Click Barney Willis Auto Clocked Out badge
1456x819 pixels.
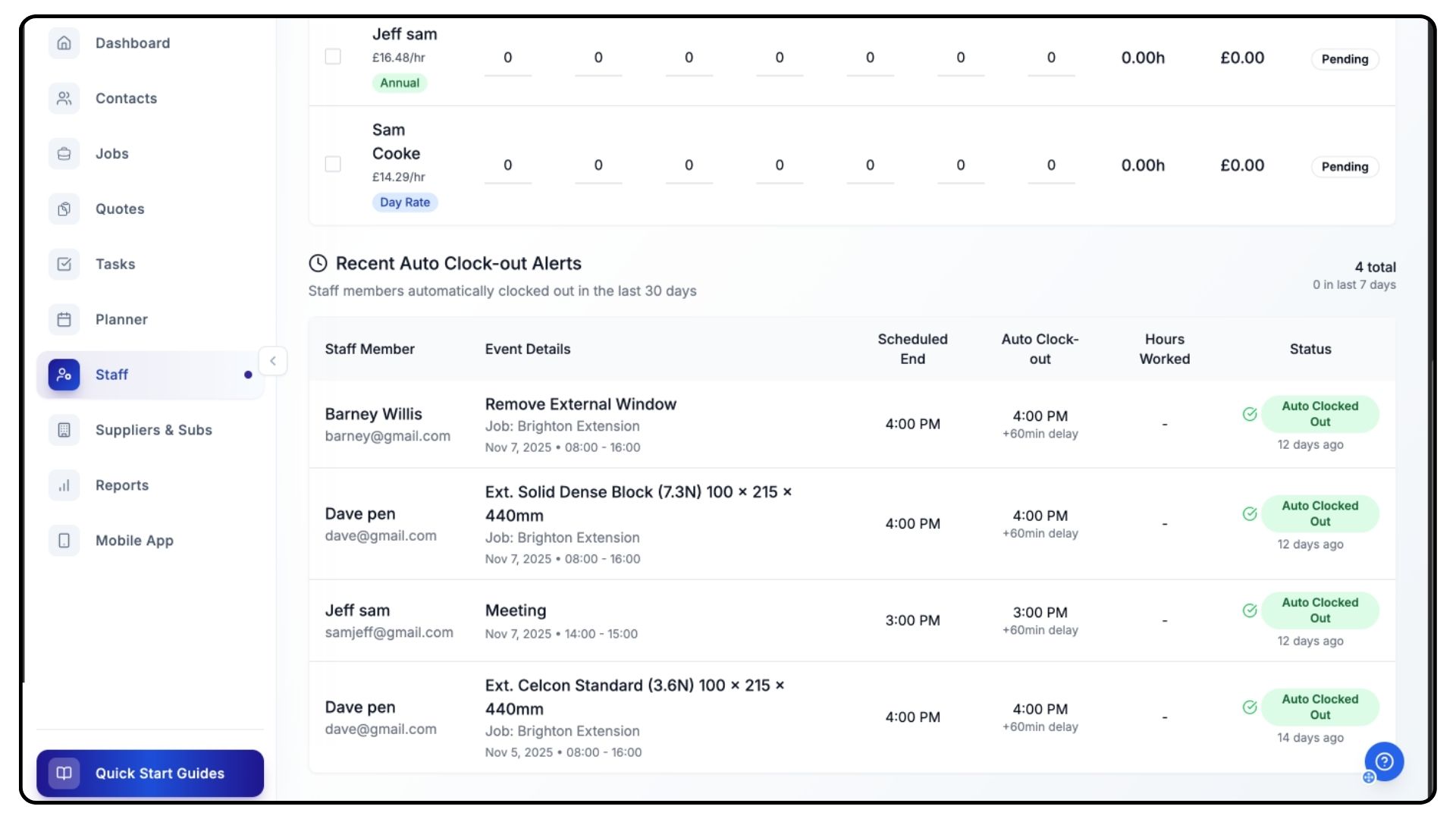(1319, 414)
